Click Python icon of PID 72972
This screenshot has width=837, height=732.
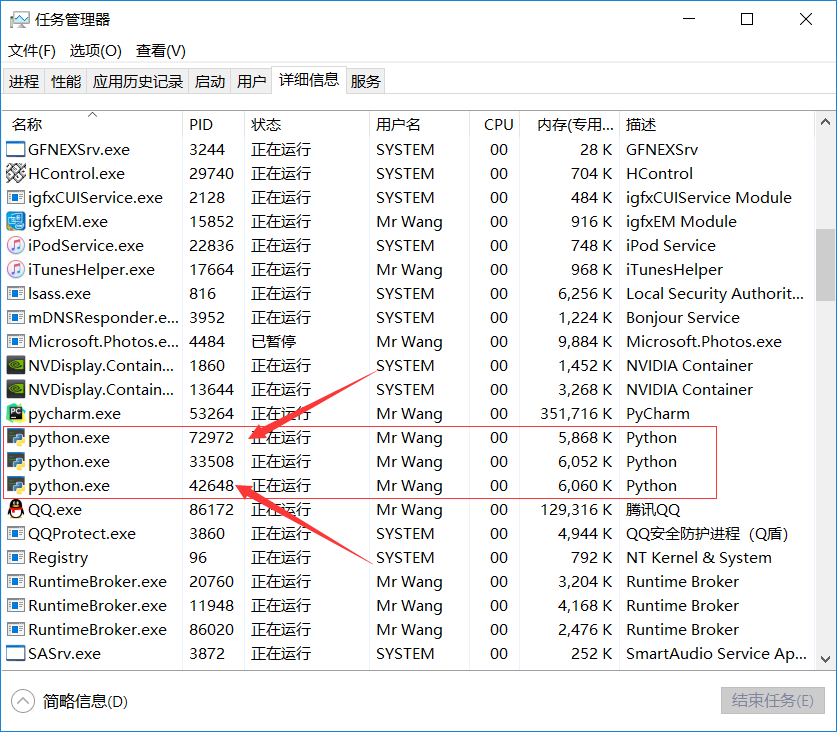[x=15, y=438]
